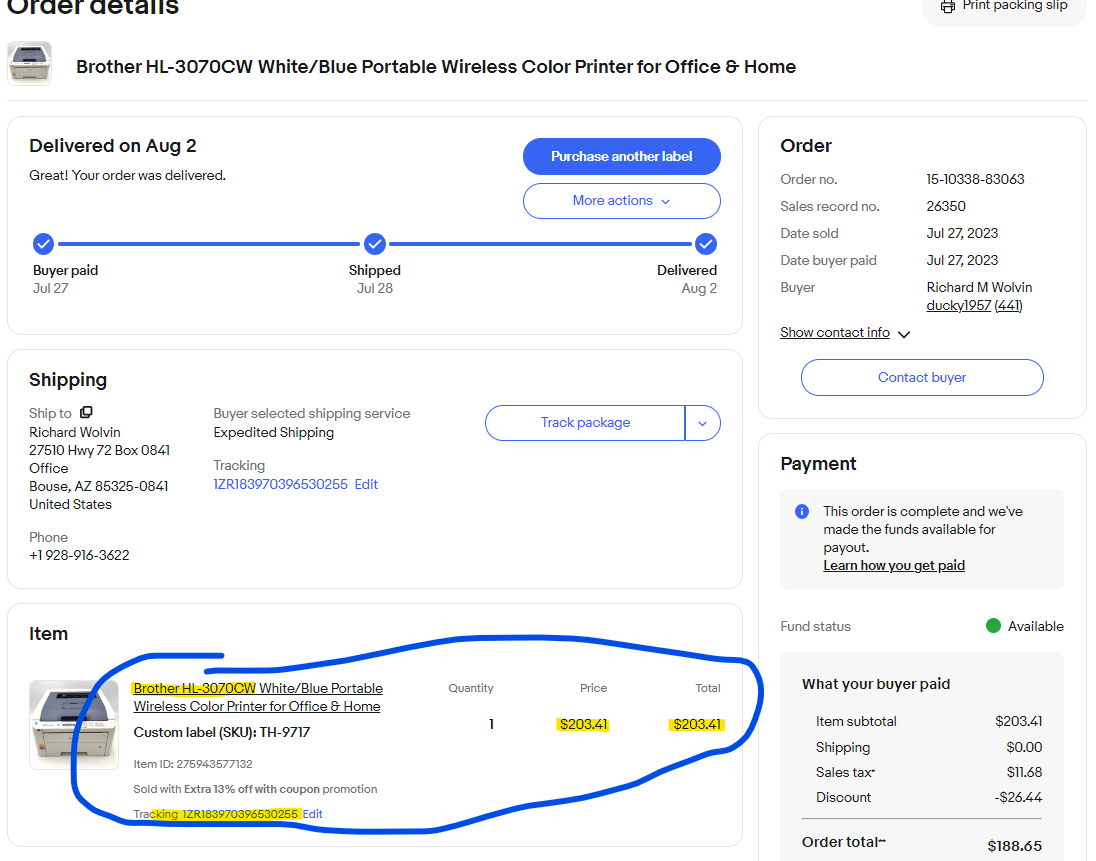Click the Contact buyer button
Viewport: 1096px width, 861px height.
pos(922,377)
